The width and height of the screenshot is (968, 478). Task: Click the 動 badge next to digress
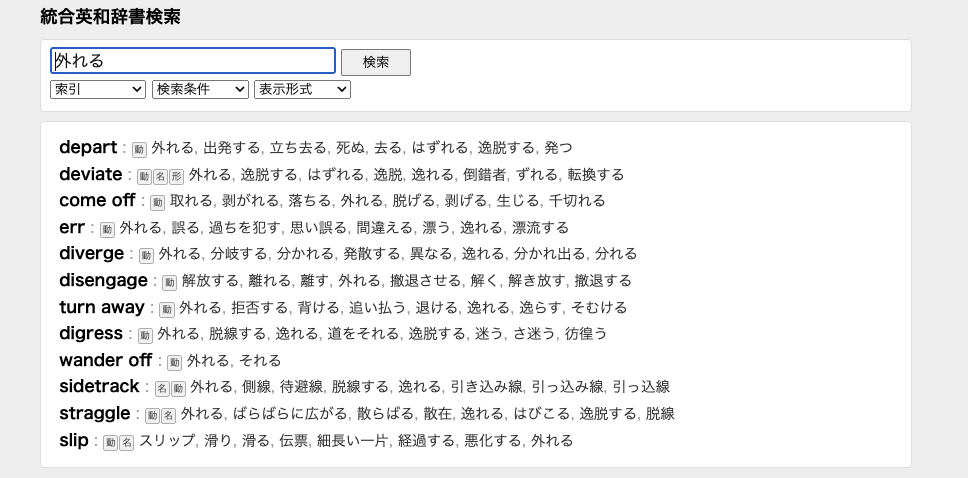(x=145, y=335)
